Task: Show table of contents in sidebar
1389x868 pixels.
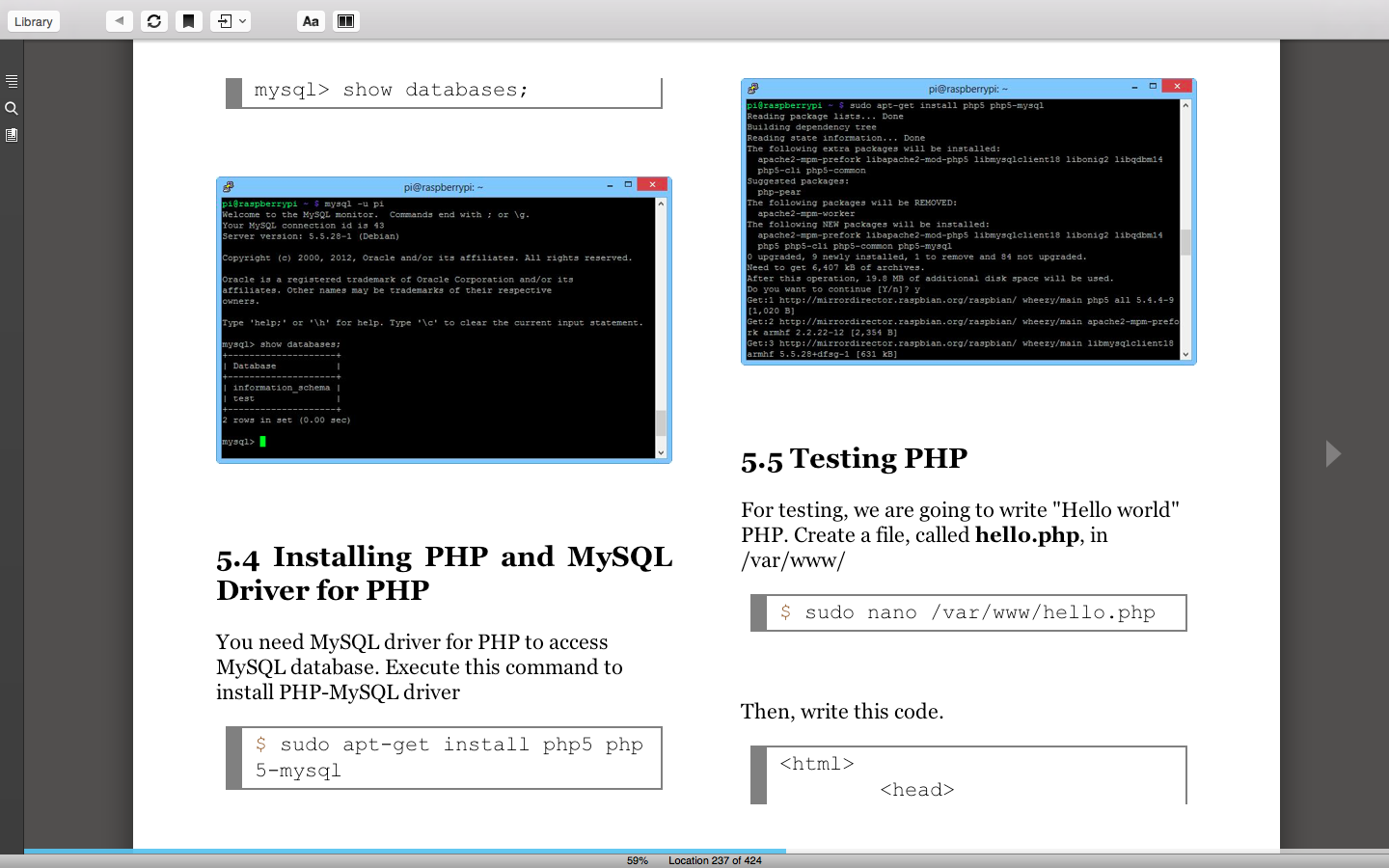Action: (x=12, y=81)
